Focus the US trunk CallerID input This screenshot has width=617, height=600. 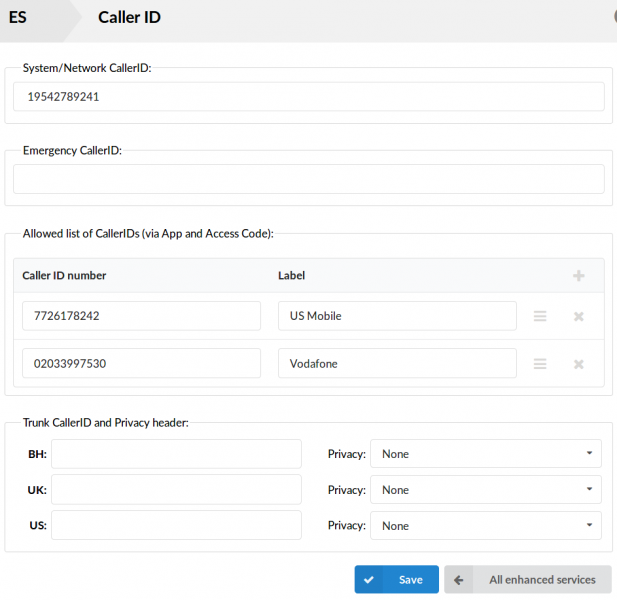(176, 525)
